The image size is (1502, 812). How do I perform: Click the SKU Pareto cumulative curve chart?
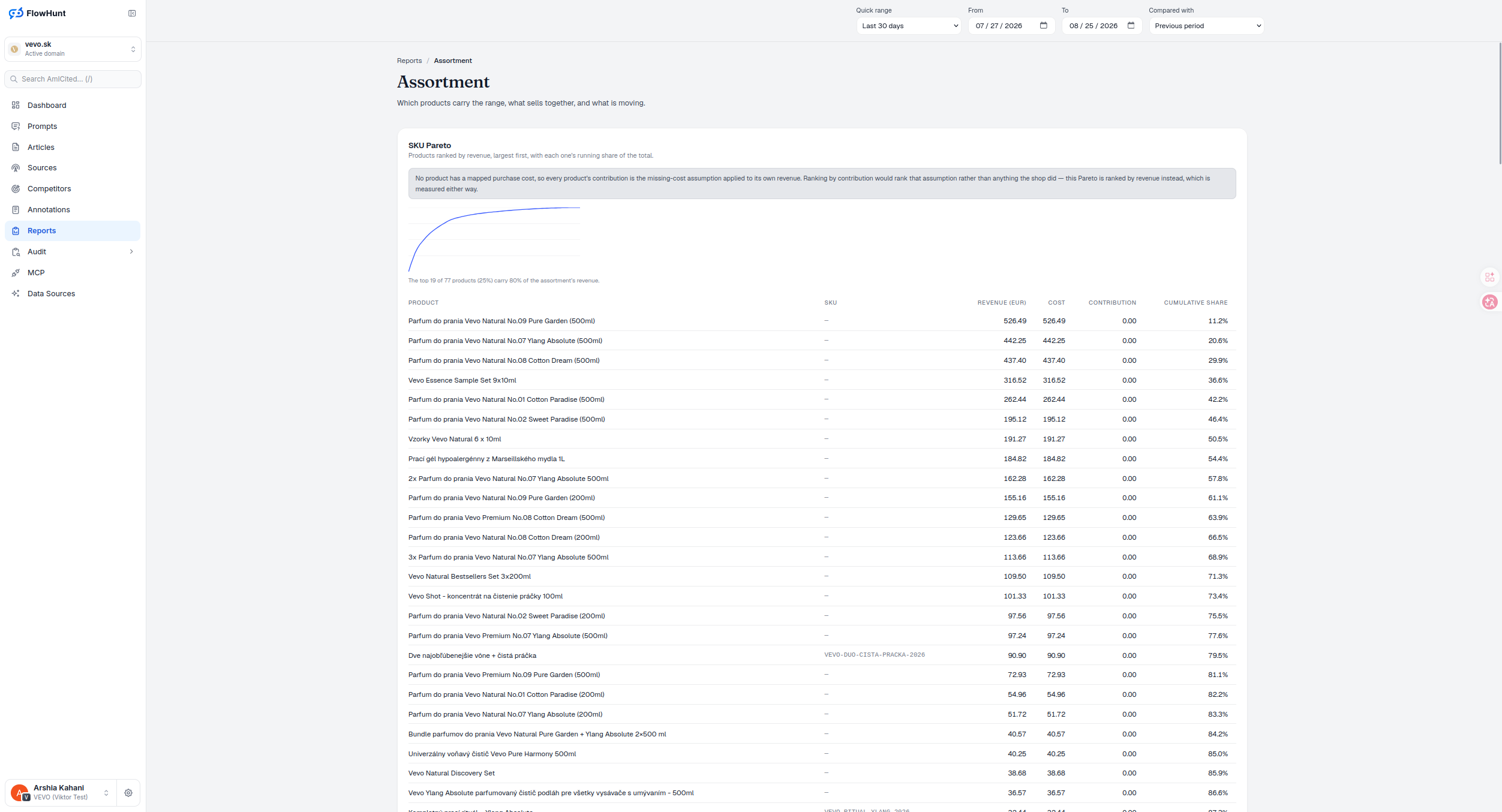coord(494,239)
